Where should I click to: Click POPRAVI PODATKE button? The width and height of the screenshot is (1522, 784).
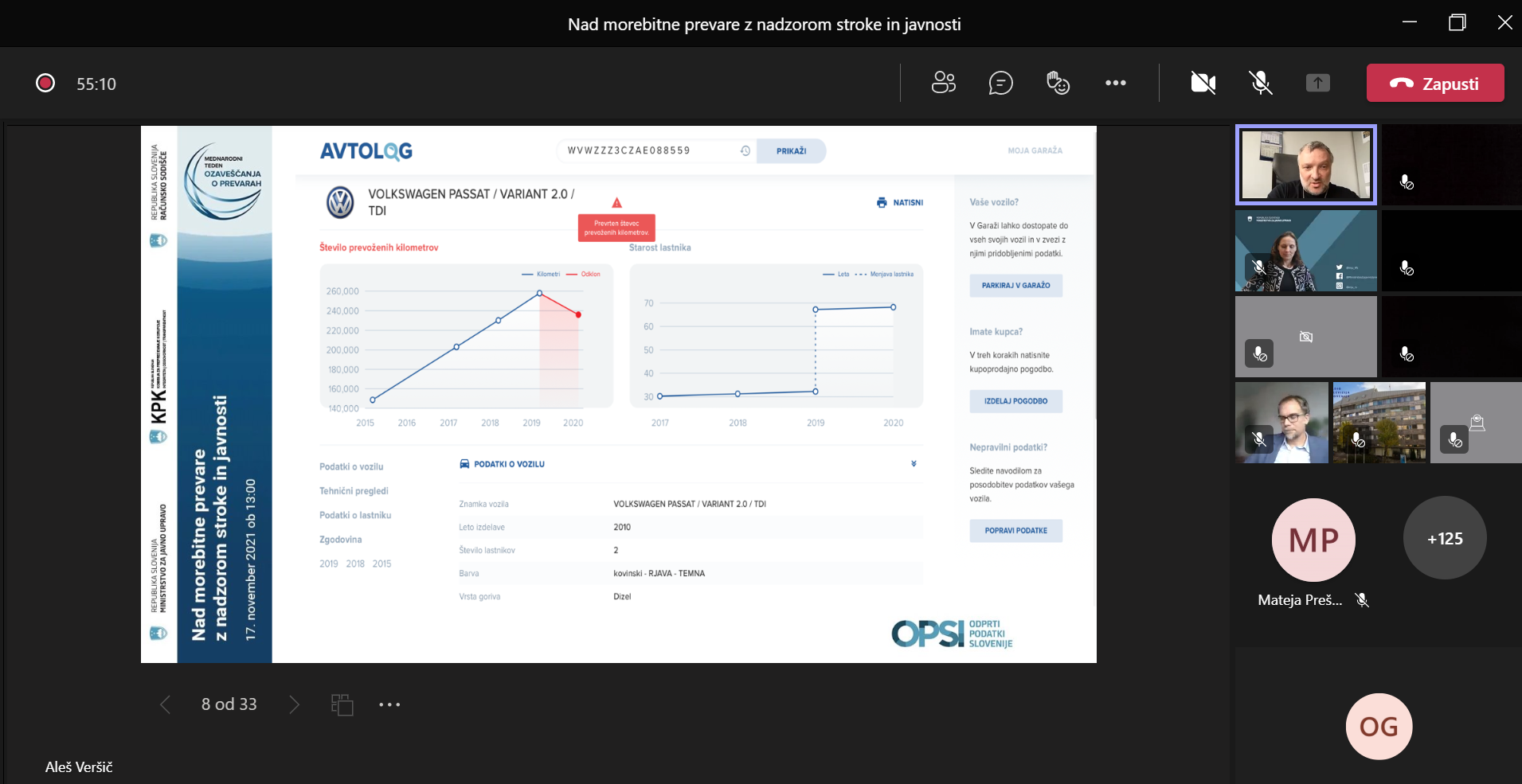[1015, 530]
